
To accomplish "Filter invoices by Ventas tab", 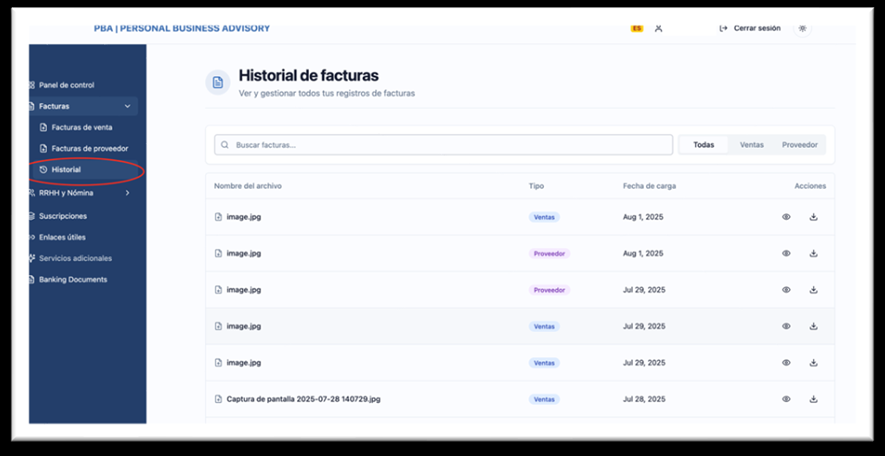I will [x=751, y=145].
